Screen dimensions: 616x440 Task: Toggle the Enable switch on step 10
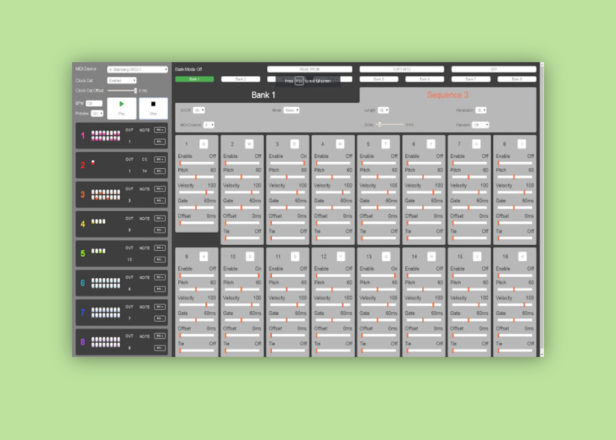(242, 275)
